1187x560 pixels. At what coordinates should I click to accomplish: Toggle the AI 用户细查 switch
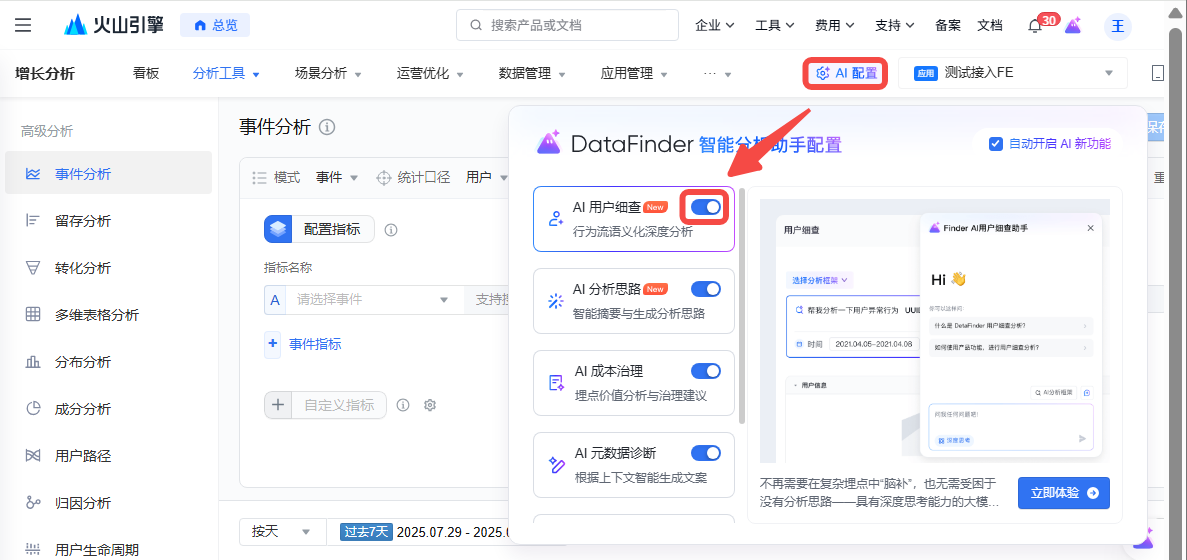pyautogui.click(x=706, y=207)
